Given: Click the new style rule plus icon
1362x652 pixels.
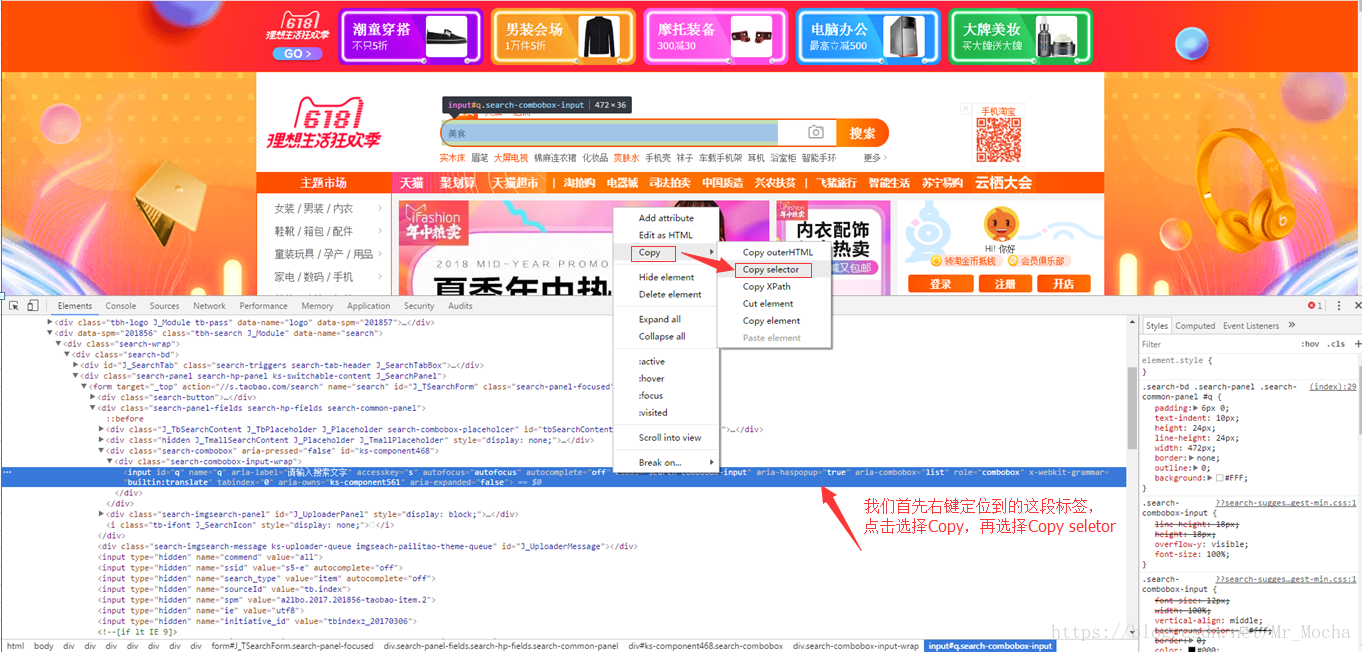Looking at the screenshot, I should click(1357, 343).
